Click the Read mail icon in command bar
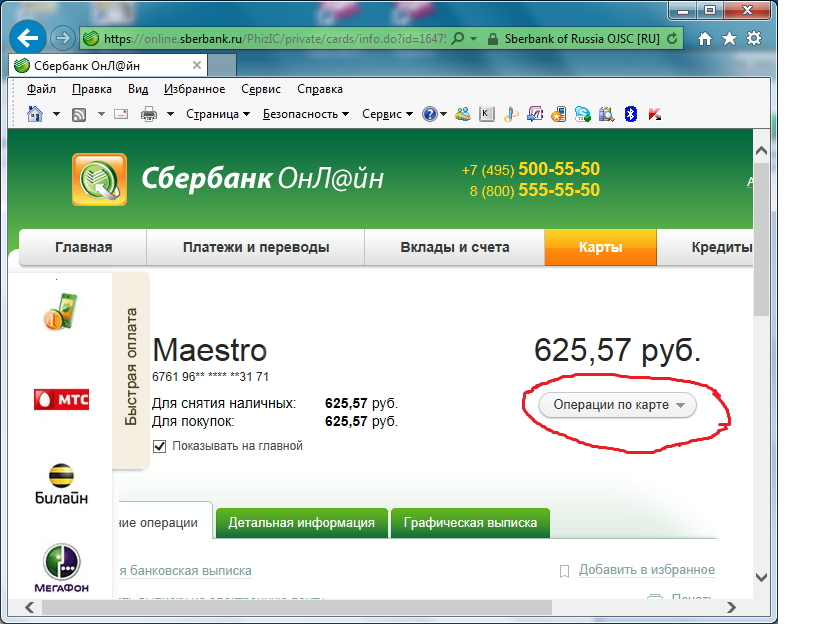 [121, 114]
